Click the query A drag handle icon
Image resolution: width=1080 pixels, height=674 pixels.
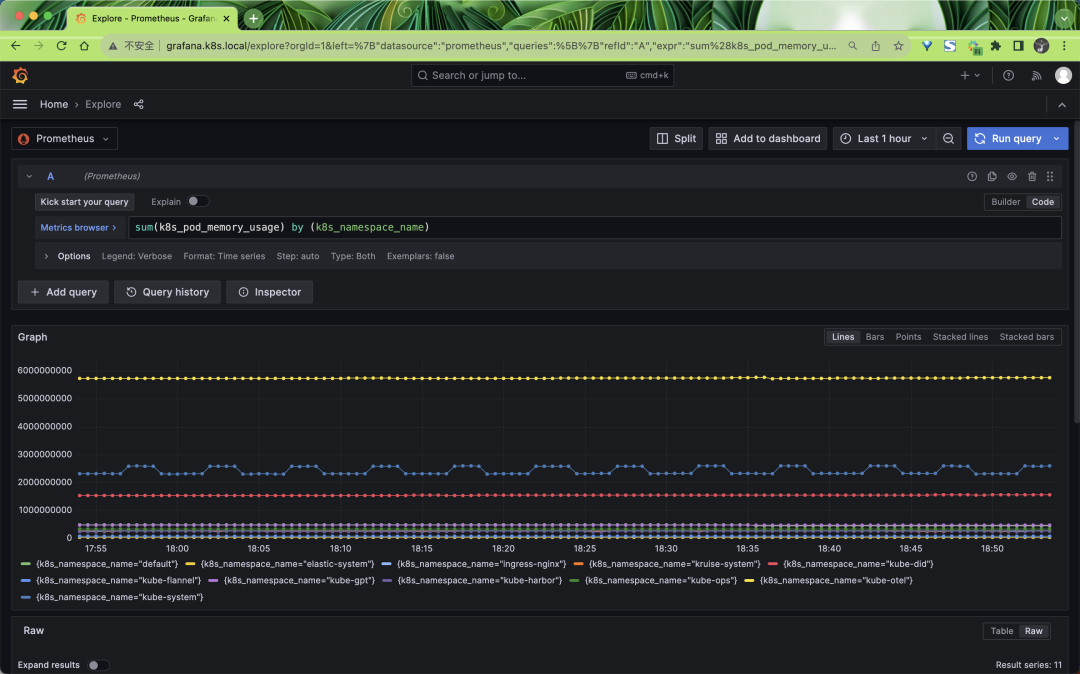[1050, 176]
